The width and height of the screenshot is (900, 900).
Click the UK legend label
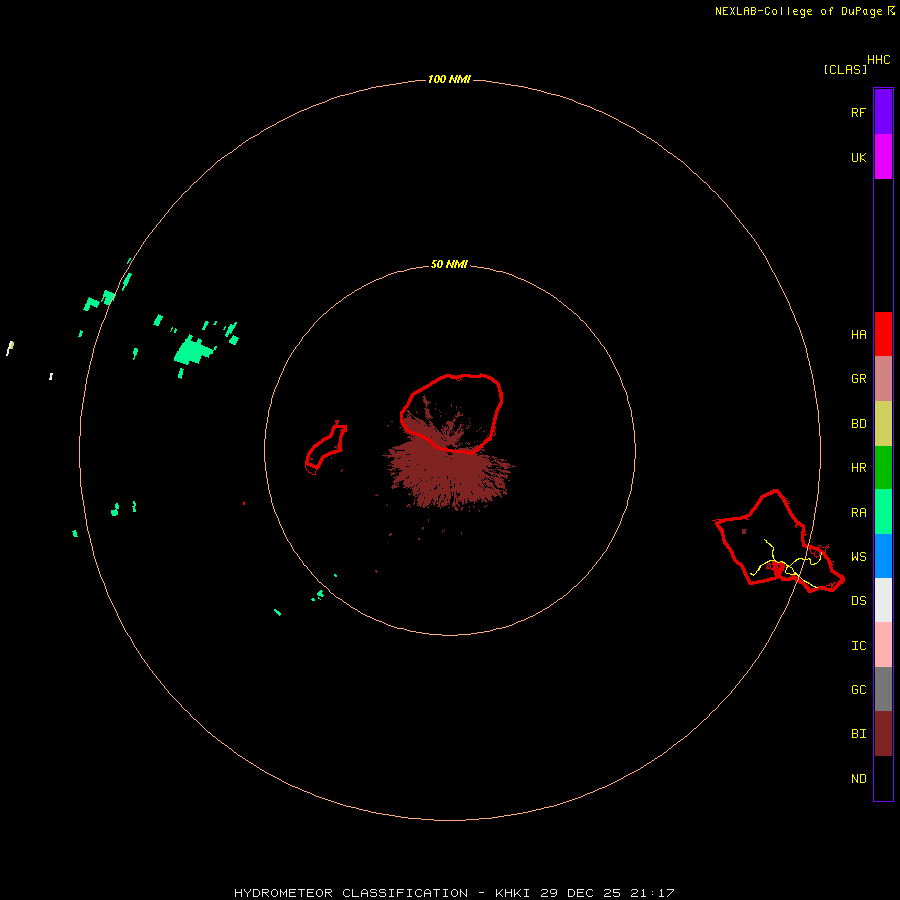(x=858, y=157)
